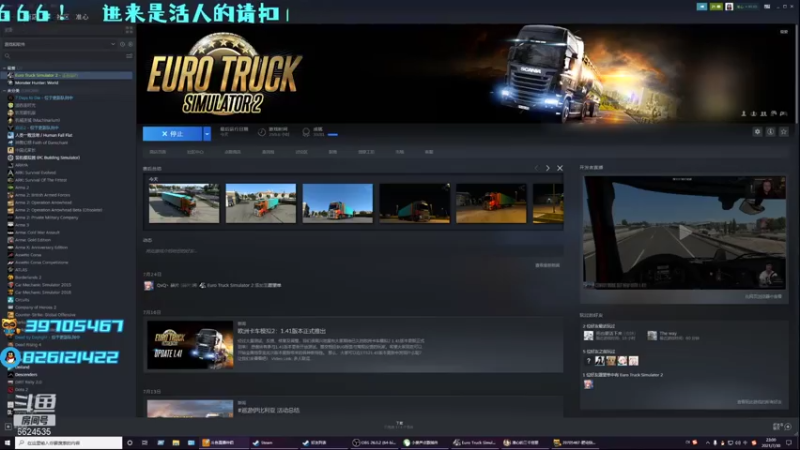Open the library filter dropdown arrow
800x450 pixels.
[113, 44]
